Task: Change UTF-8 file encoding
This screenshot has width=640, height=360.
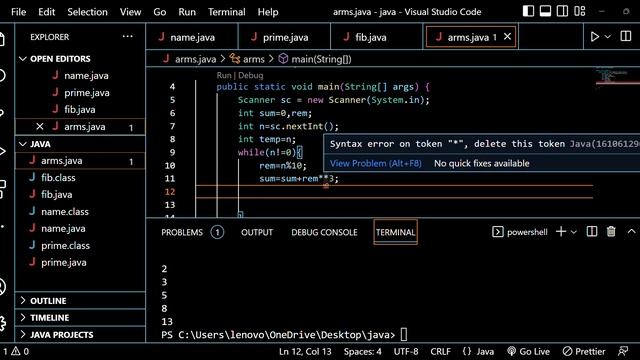Action: pyautogui.click(x=406, y=351)
